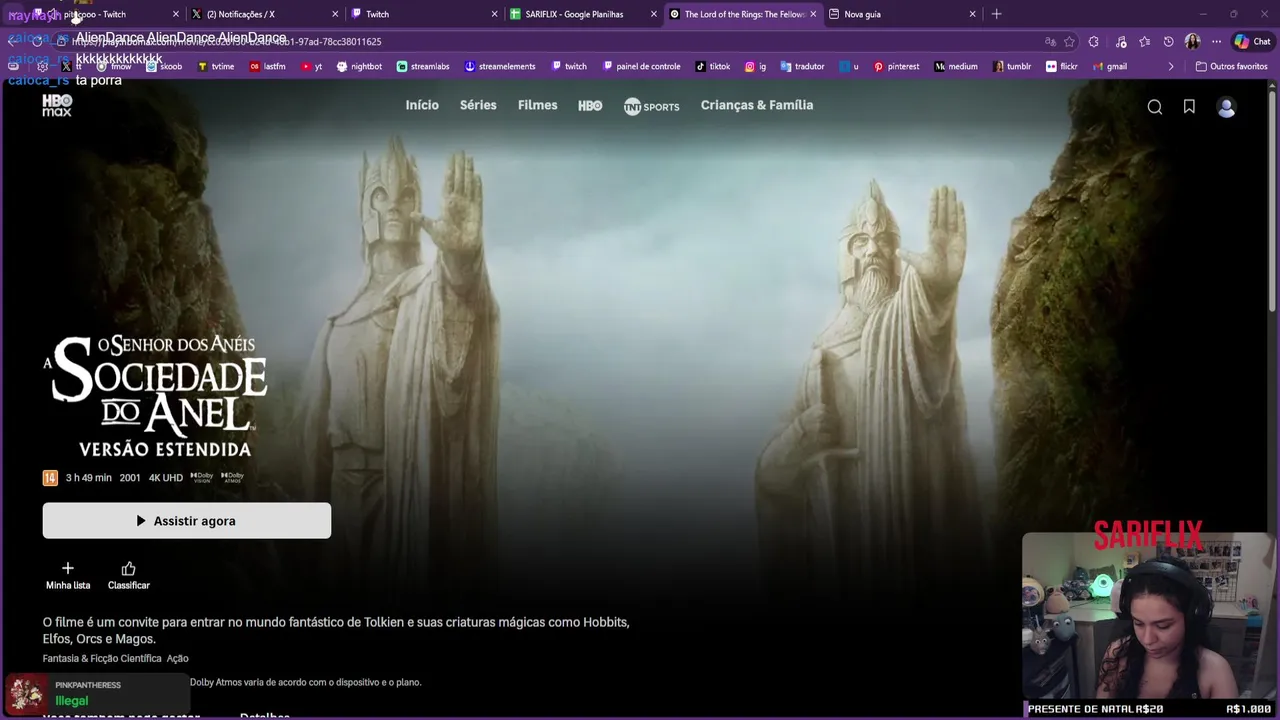Open the browser profile picture

pyautogui.click(x=1192, y=42)
